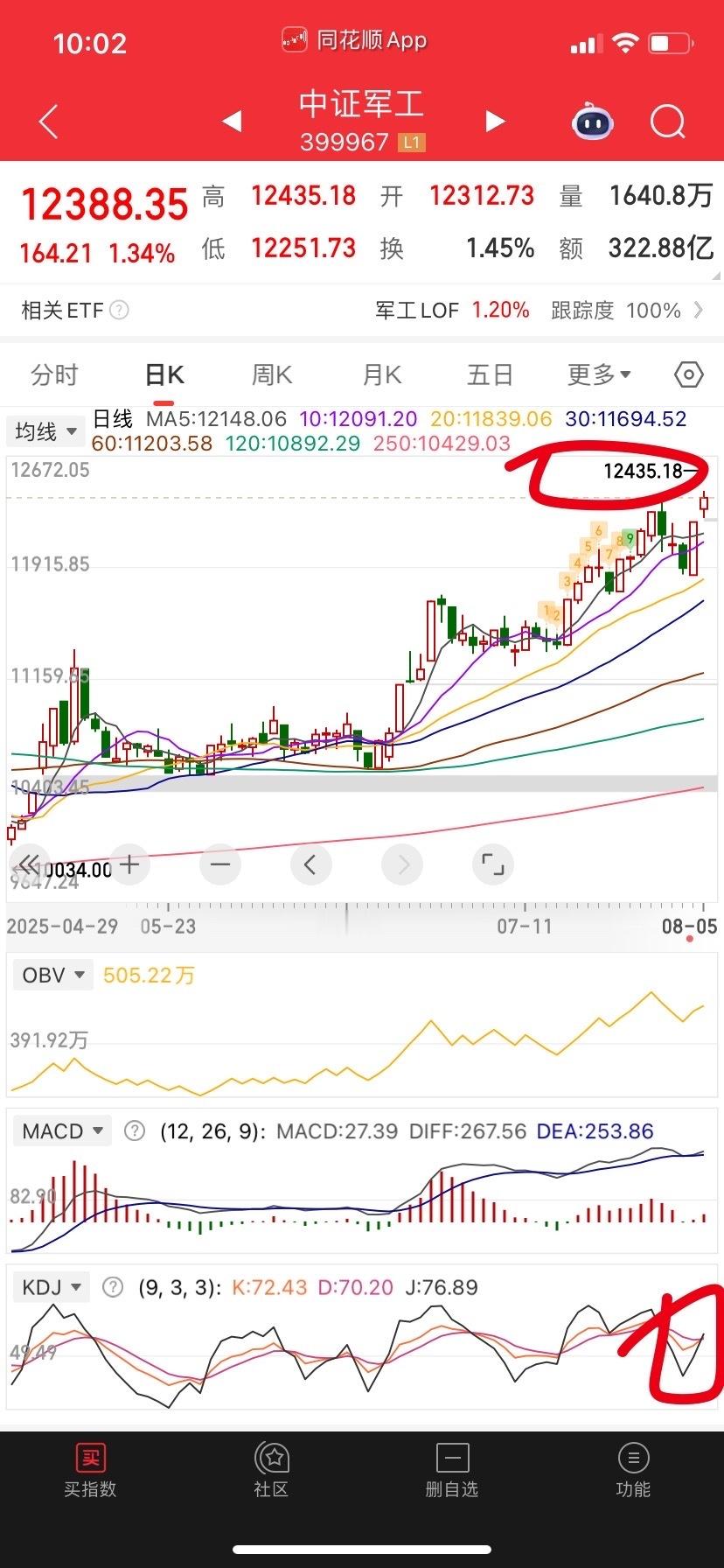
Task: Tap the J:76.89 KDJ value
Action: click(x=442, y=1287)
